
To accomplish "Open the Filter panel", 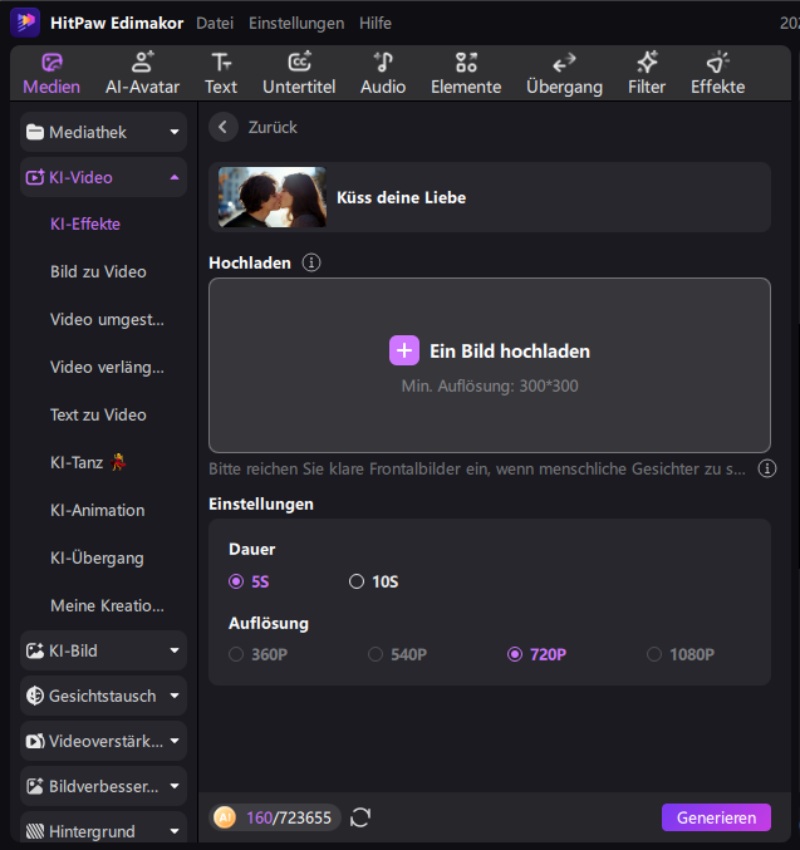I will pos(646,73).
